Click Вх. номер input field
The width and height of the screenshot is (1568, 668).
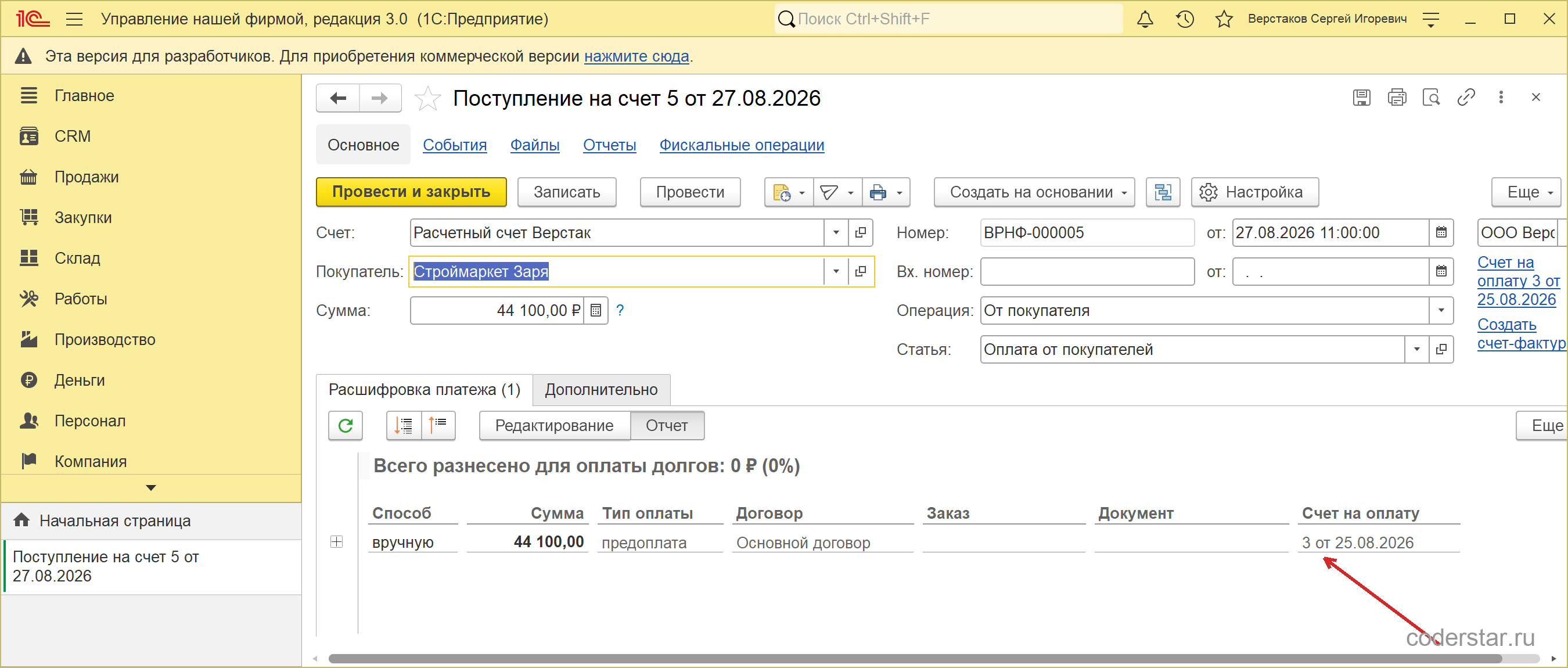point(1087,272)
